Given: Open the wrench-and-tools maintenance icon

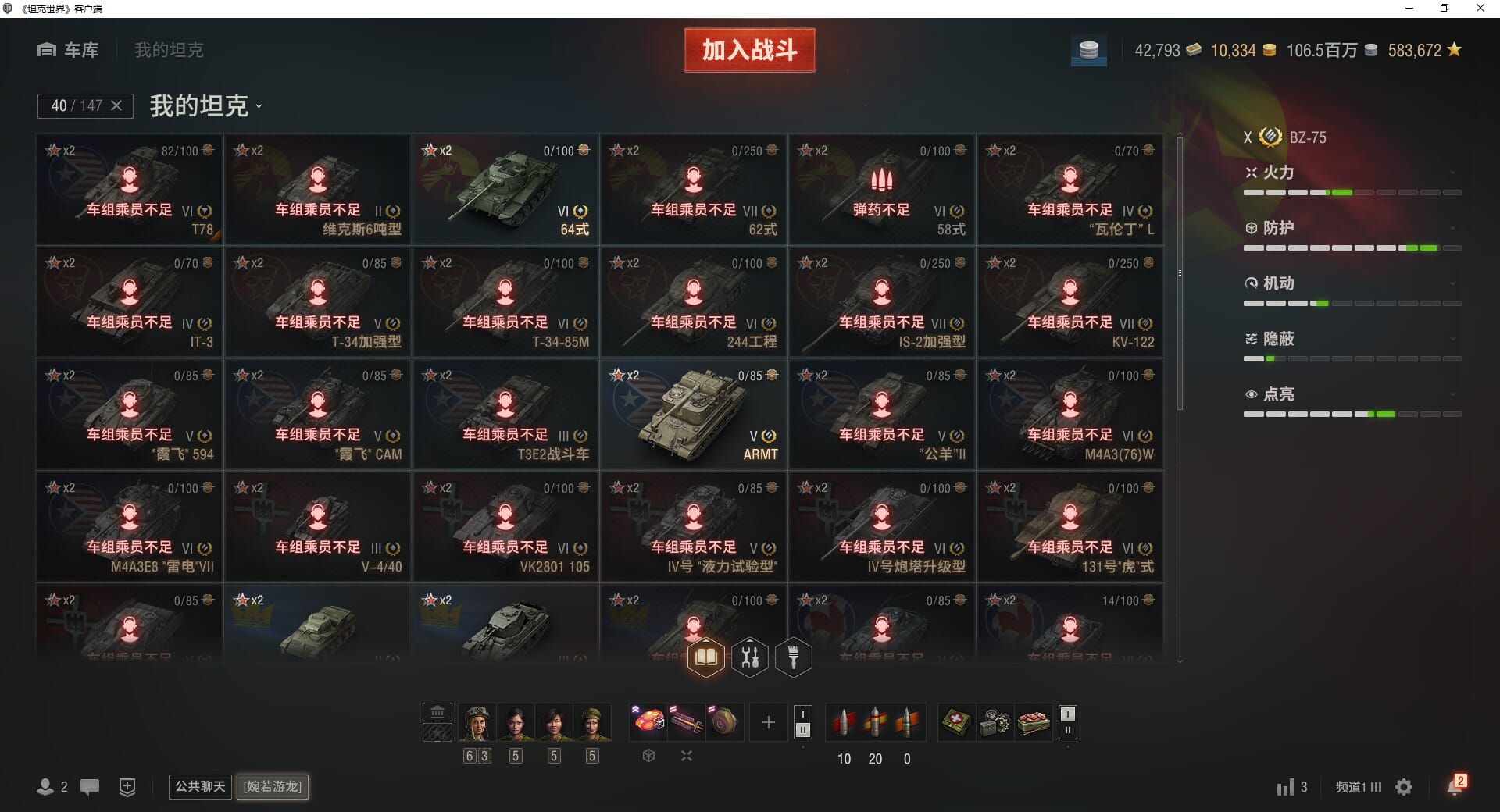Looking at the screenshot, I should (750, 657).
